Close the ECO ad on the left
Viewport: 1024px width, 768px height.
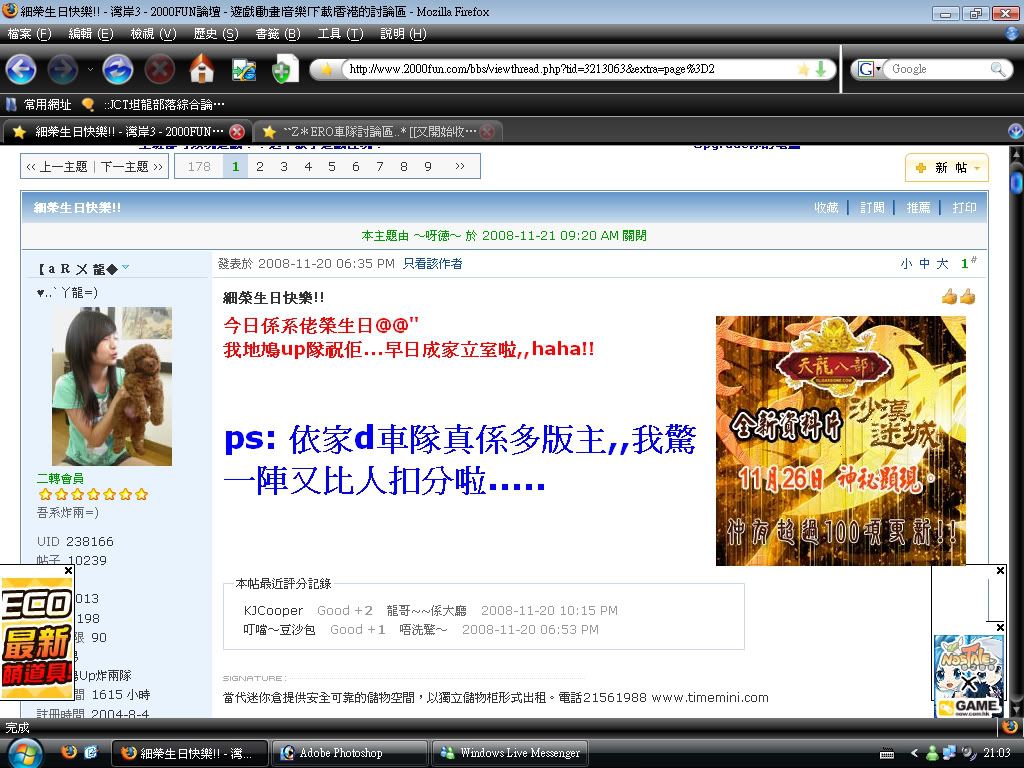click(x=68, y=571)
